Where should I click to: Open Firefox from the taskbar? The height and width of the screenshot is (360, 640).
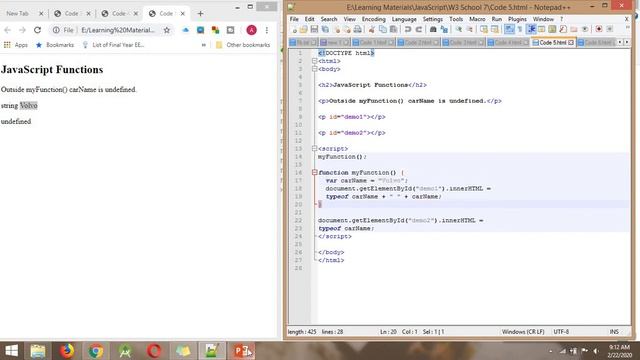click(x=67, y=351)
